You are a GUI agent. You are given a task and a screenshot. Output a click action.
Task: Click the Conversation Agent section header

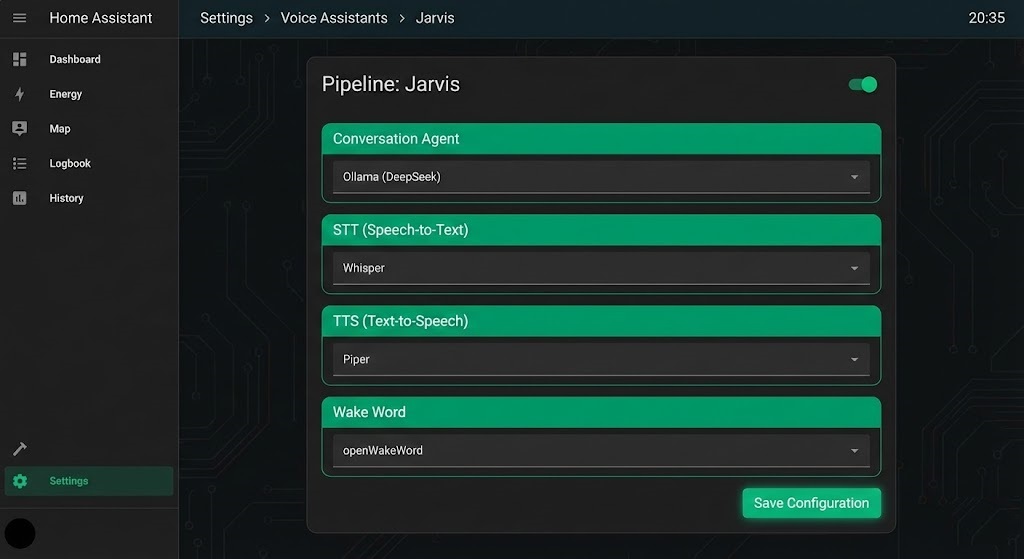[x=601, y=139]
